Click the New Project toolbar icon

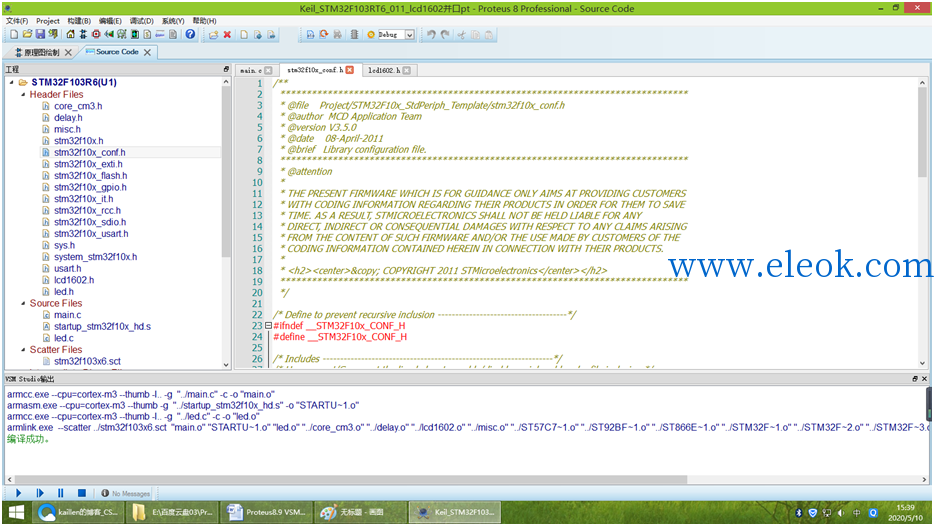click(x=14, y=35)
